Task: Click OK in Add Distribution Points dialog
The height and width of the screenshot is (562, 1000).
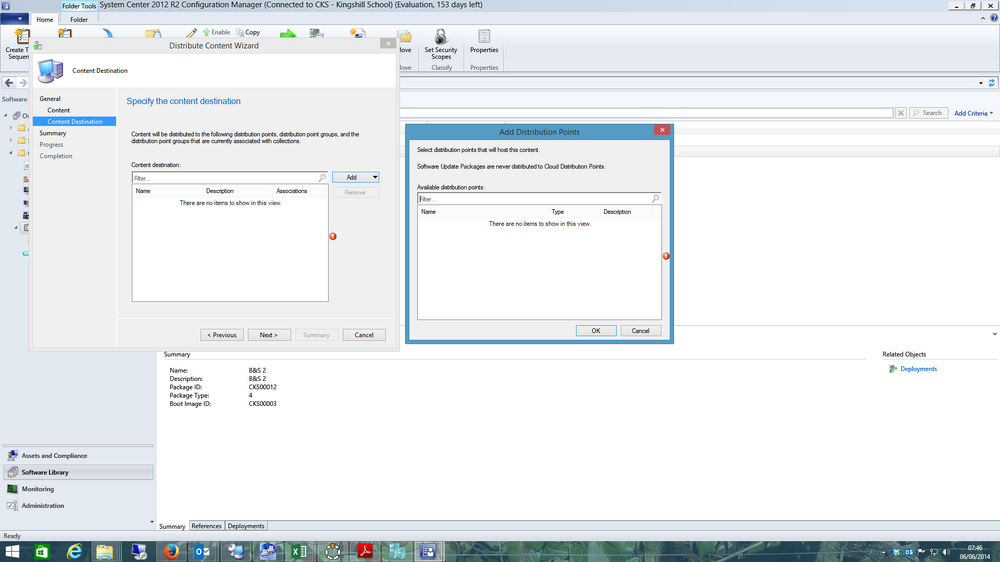Action: 596,330
